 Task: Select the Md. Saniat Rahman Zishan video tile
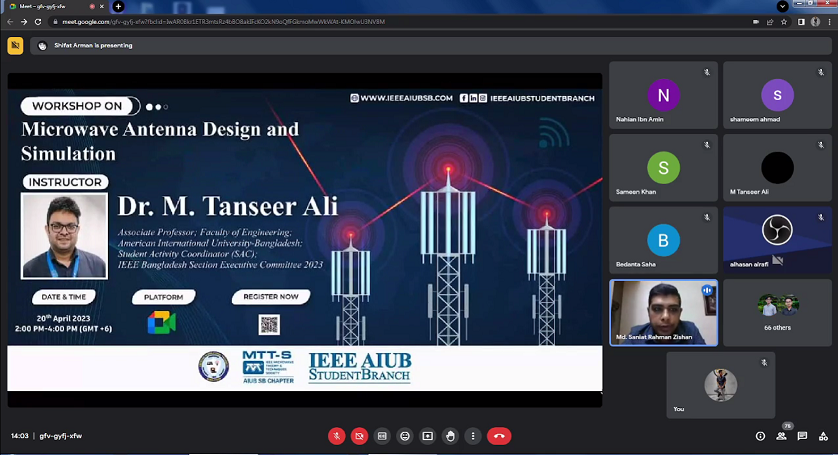[663, 312]
